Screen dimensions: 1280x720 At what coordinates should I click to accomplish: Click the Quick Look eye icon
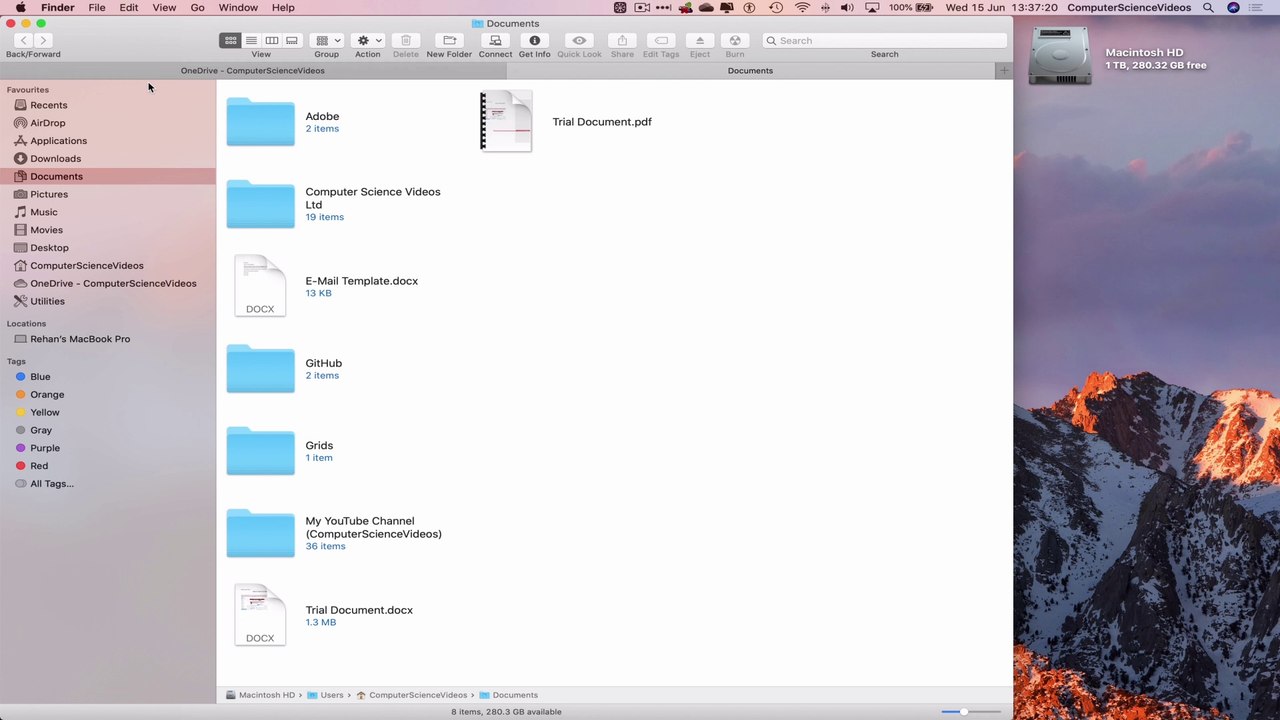coord(579,40)
